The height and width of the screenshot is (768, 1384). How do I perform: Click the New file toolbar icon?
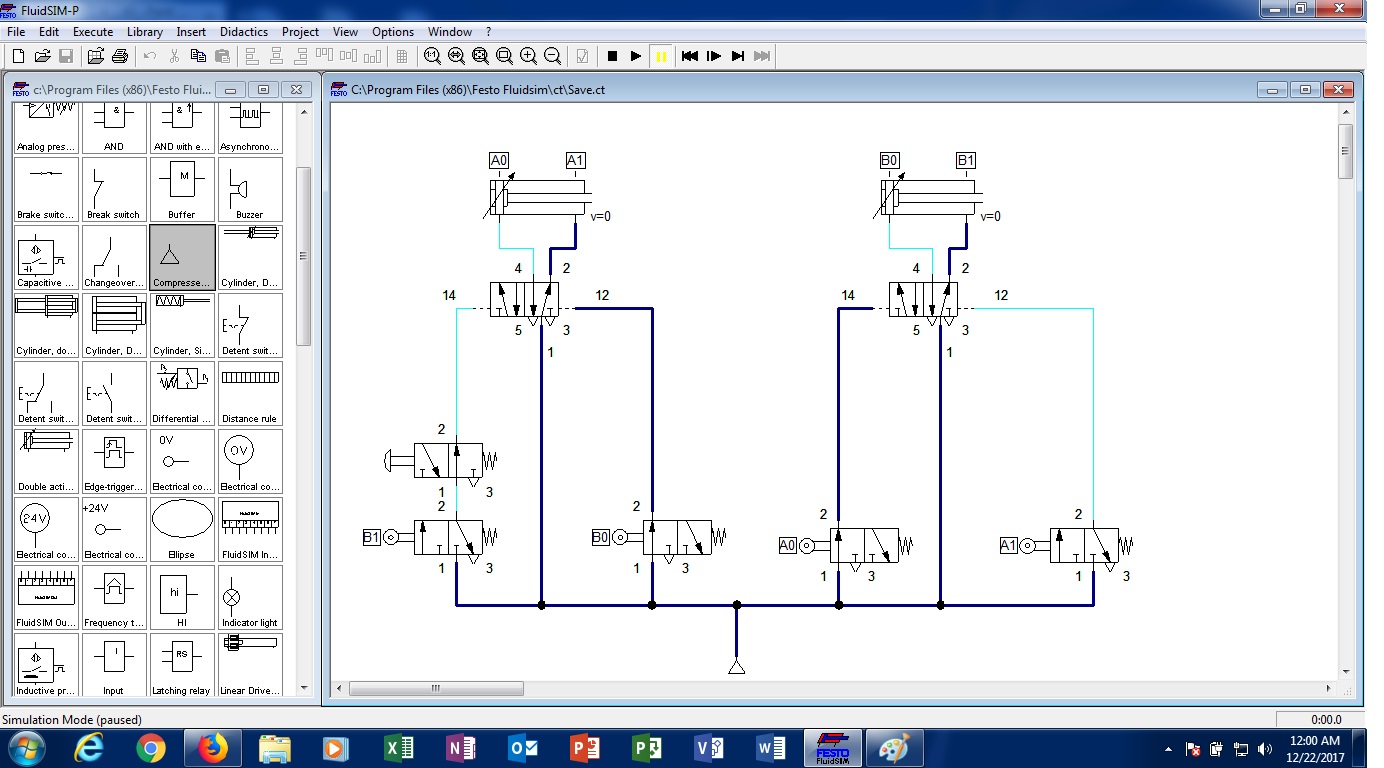[18, 56]
